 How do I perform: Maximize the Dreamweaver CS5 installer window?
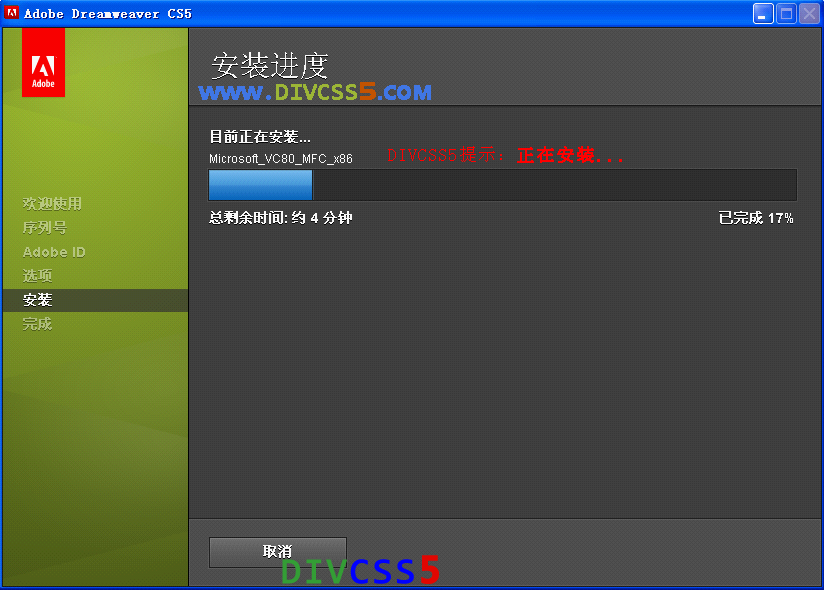pos(786,14)
